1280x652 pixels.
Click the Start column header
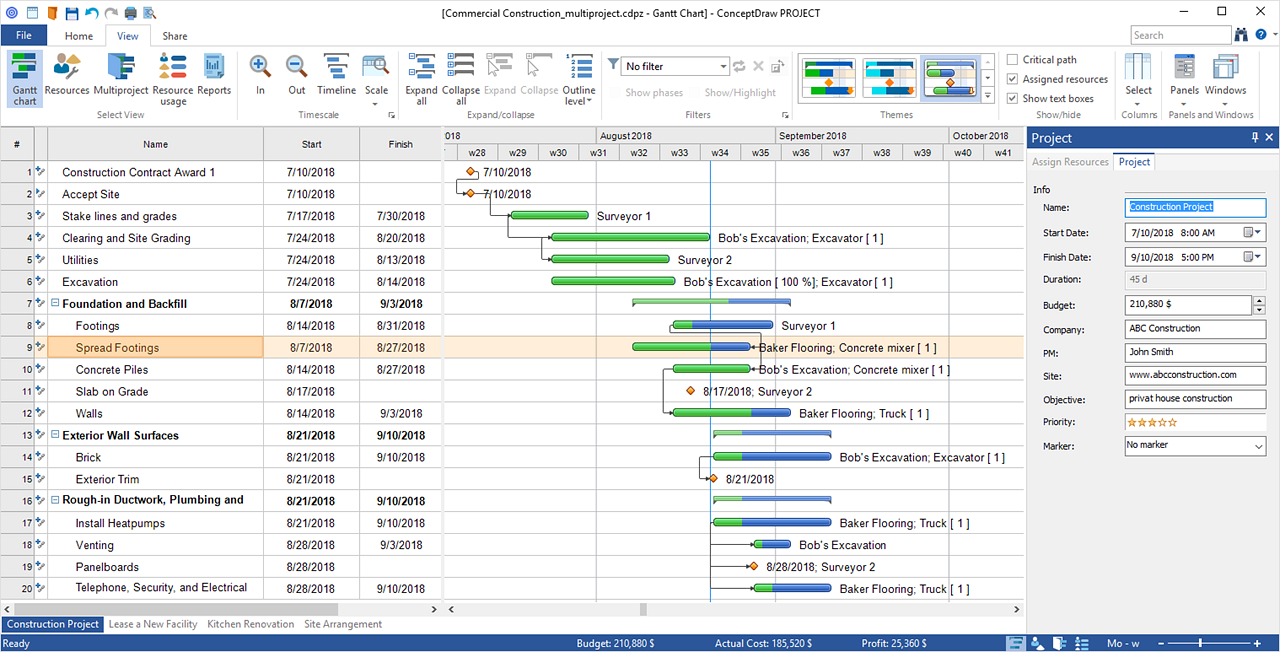point(311,144)
